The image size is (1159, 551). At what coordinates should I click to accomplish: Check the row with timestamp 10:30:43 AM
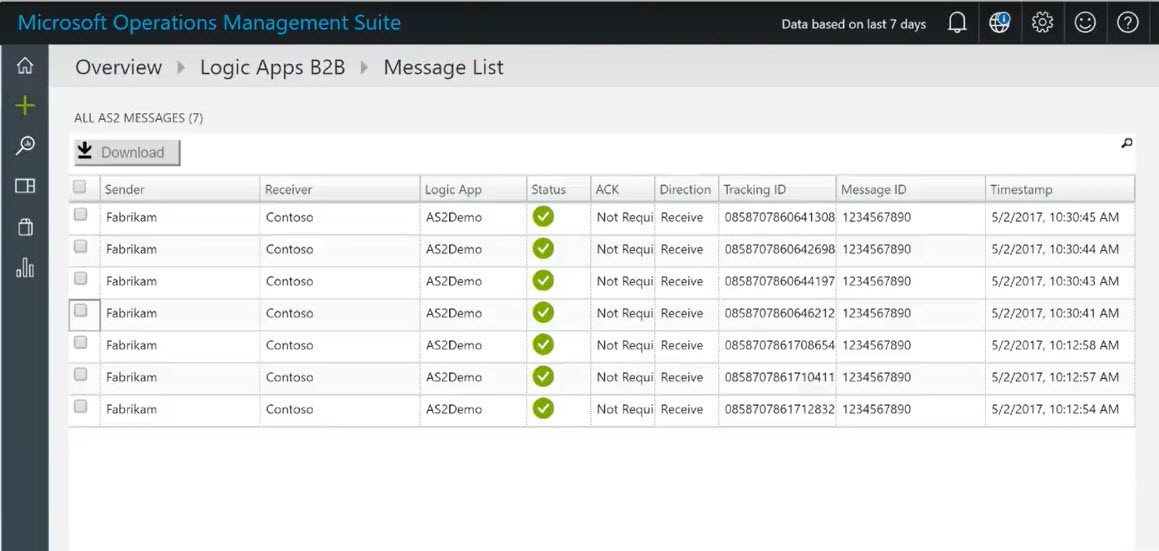[81, 278]
